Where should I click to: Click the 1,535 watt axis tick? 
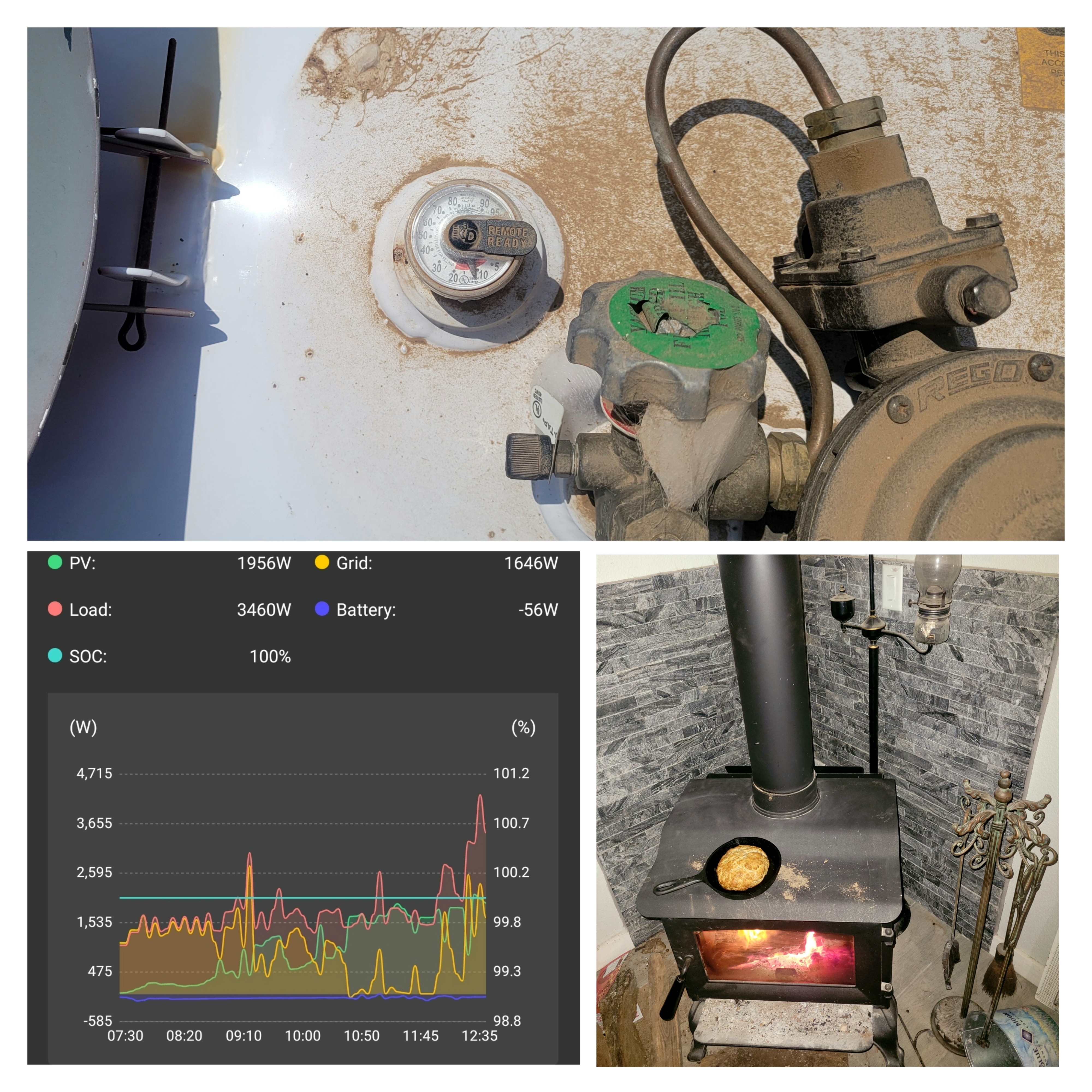(94, 922)
